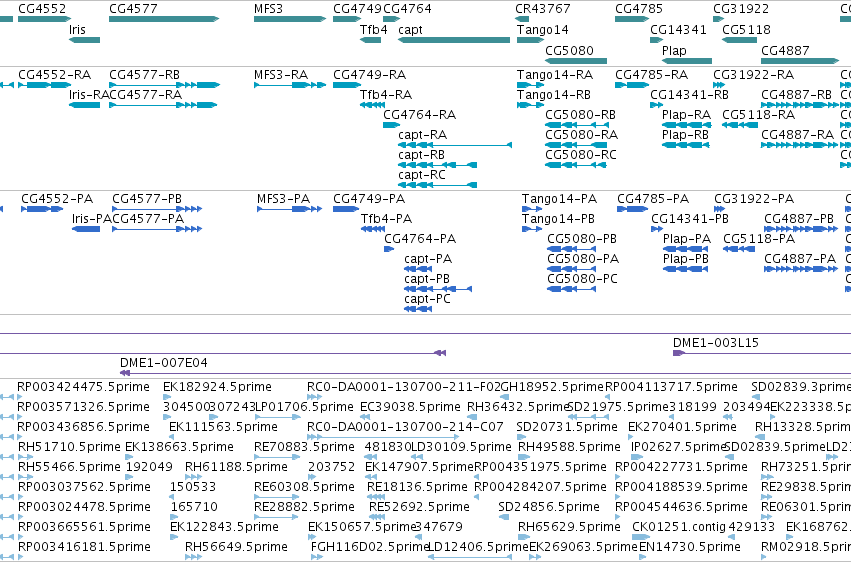Click the CG4887-RB transcript label
Viewport: 851px width, 562px height.
coord(796,94)
